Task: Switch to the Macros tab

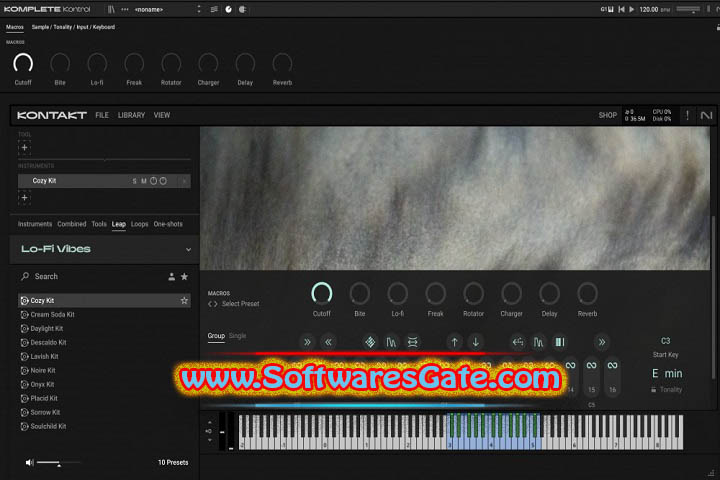Action: [x=15, y=27]
